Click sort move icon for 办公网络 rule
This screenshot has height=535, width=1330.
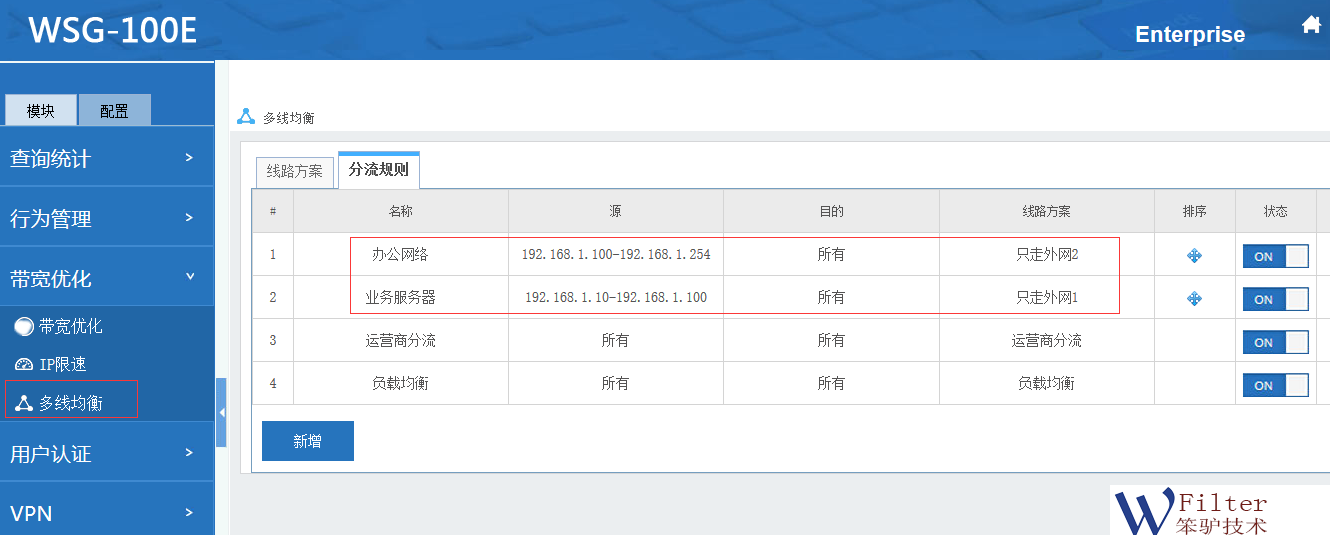pos(1194,256)
